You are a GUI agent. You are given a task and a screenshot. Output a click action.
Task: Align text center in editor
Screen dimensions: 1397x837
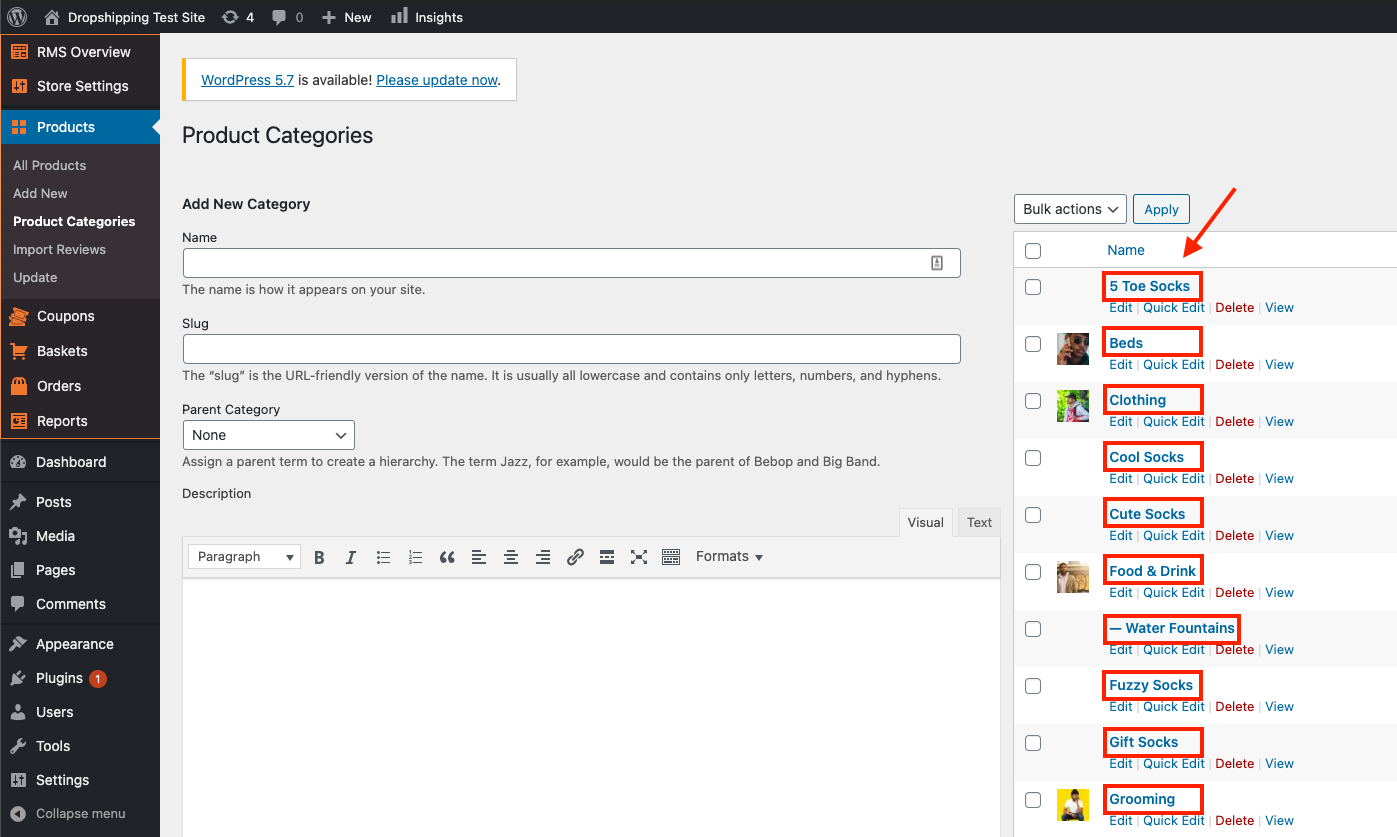511,557
